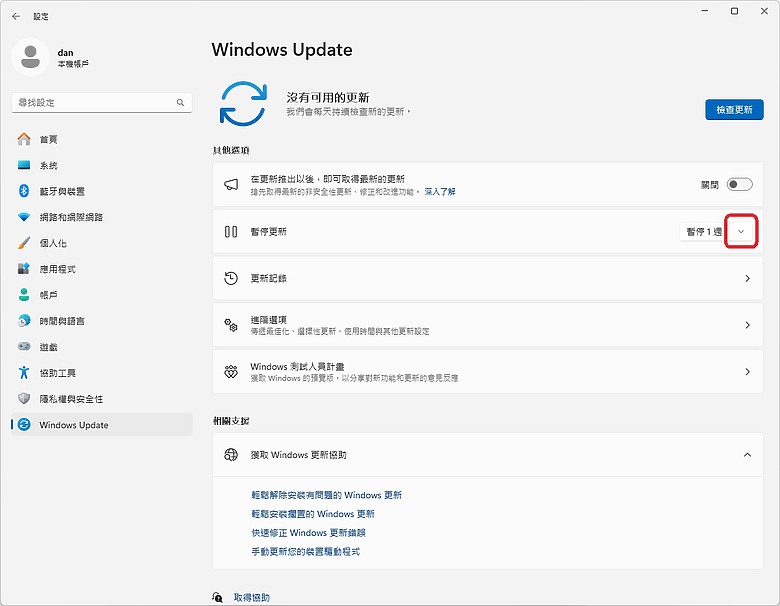Open the dan user avatar
The width and height of the screenshot is (780, 606).
[30, 57]
